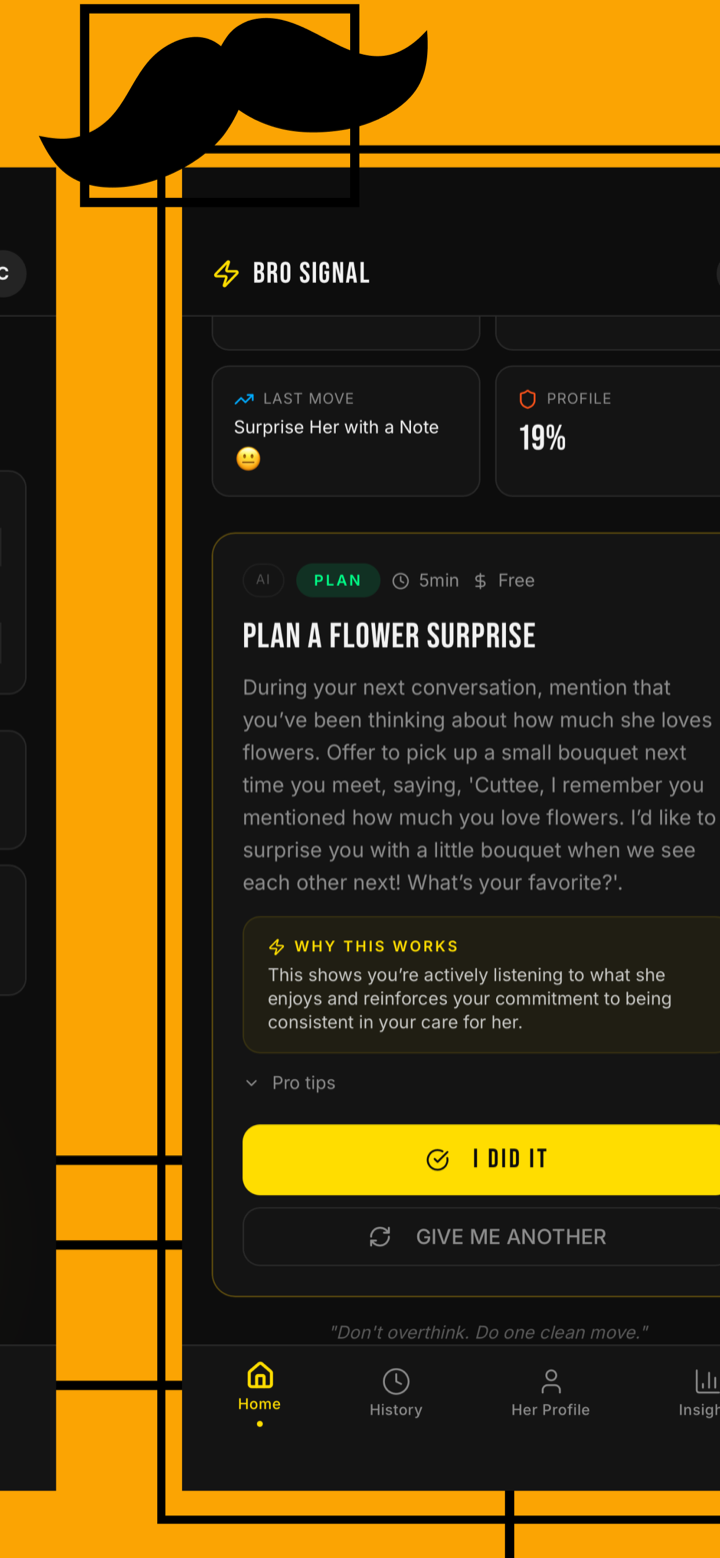Open Insights via the bar chart icon
Screen dimensions: 720x1558
[707, 1381]
